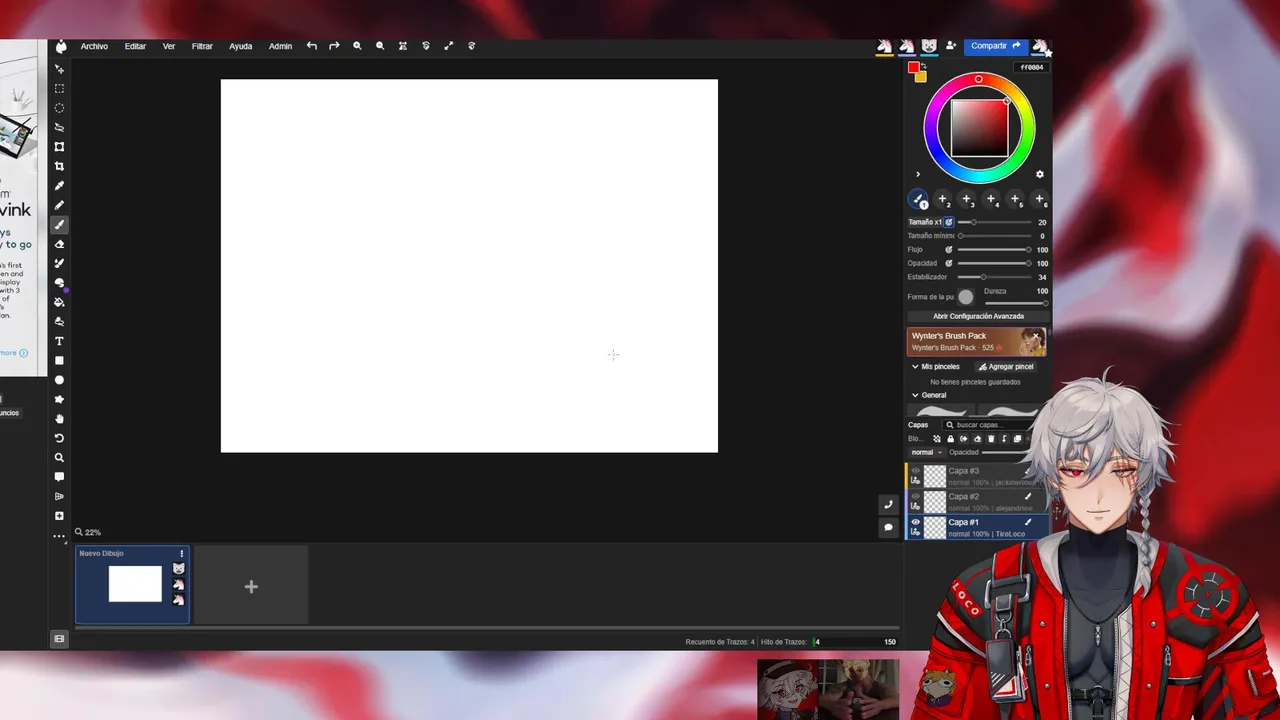This screenshot has width=1280, height=720.
Task: Toggle visibility of Capa #1 layer
Action: click(915, 522)
